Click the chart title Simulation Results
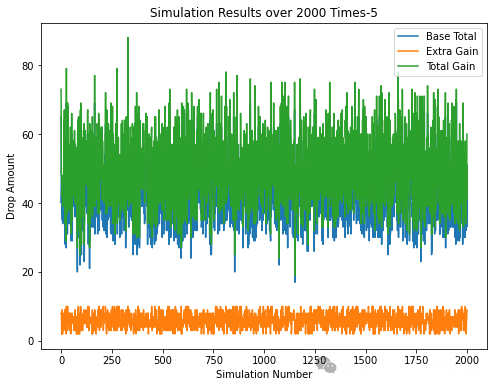This screenshot has width=494, height=387. click(x=263, y=13)
